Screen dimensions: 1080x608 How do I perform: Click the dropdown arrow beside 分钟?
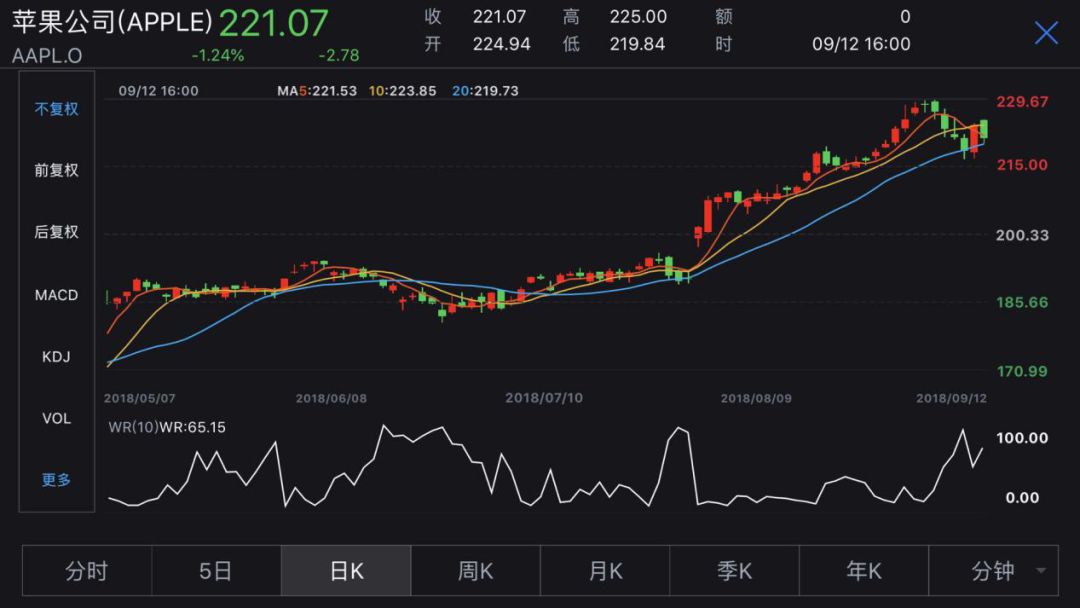(x=1041, y=571)
